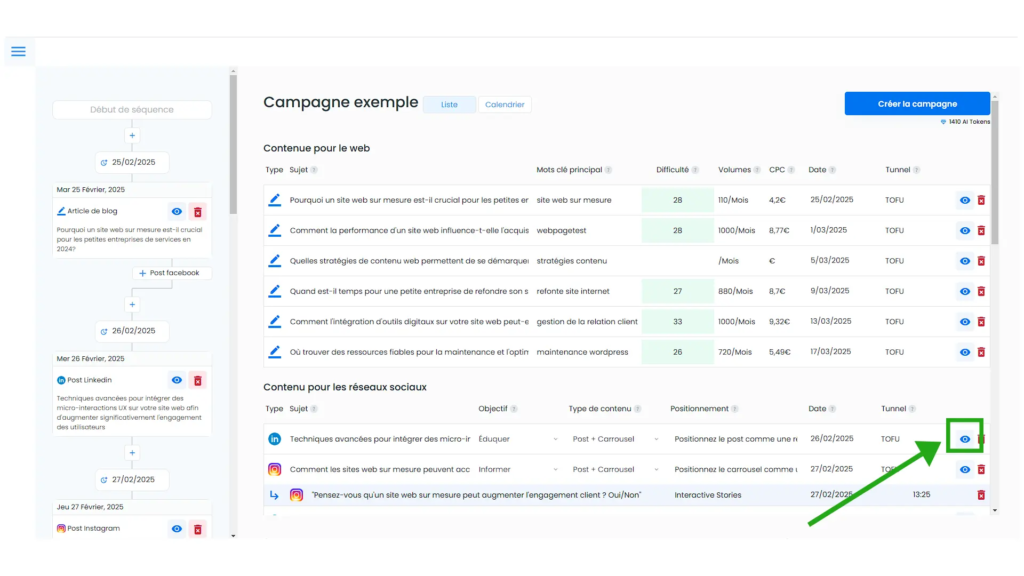Open the 'Éduquer' objectif dropdown
The image size is (1024, 576).
click(x=518, y=439)
